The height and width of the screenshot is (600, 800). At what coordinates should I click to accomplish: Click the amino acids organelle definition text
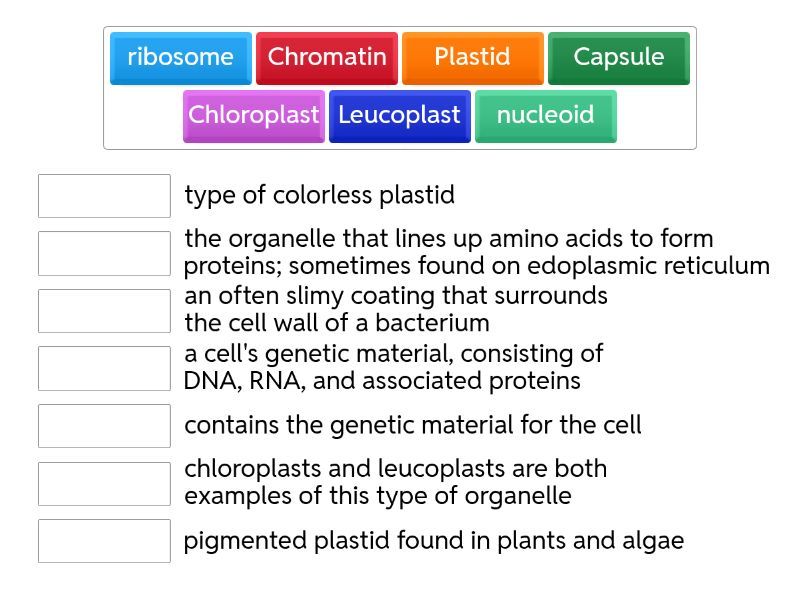pyautogui.click(x=476, y=252)
